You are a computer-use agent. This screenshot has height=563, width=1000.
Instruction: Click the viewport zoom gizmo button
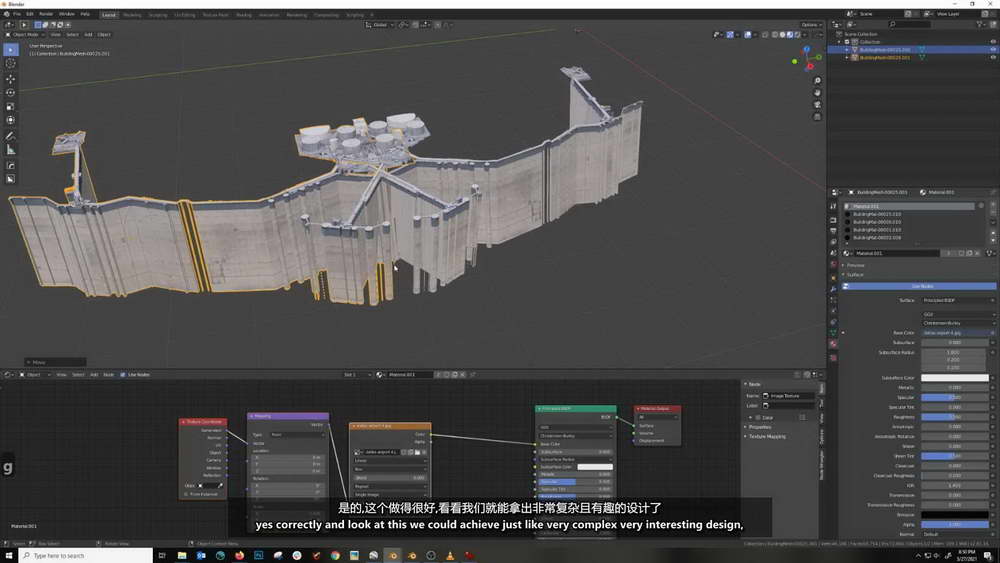(x=817, y=81)
